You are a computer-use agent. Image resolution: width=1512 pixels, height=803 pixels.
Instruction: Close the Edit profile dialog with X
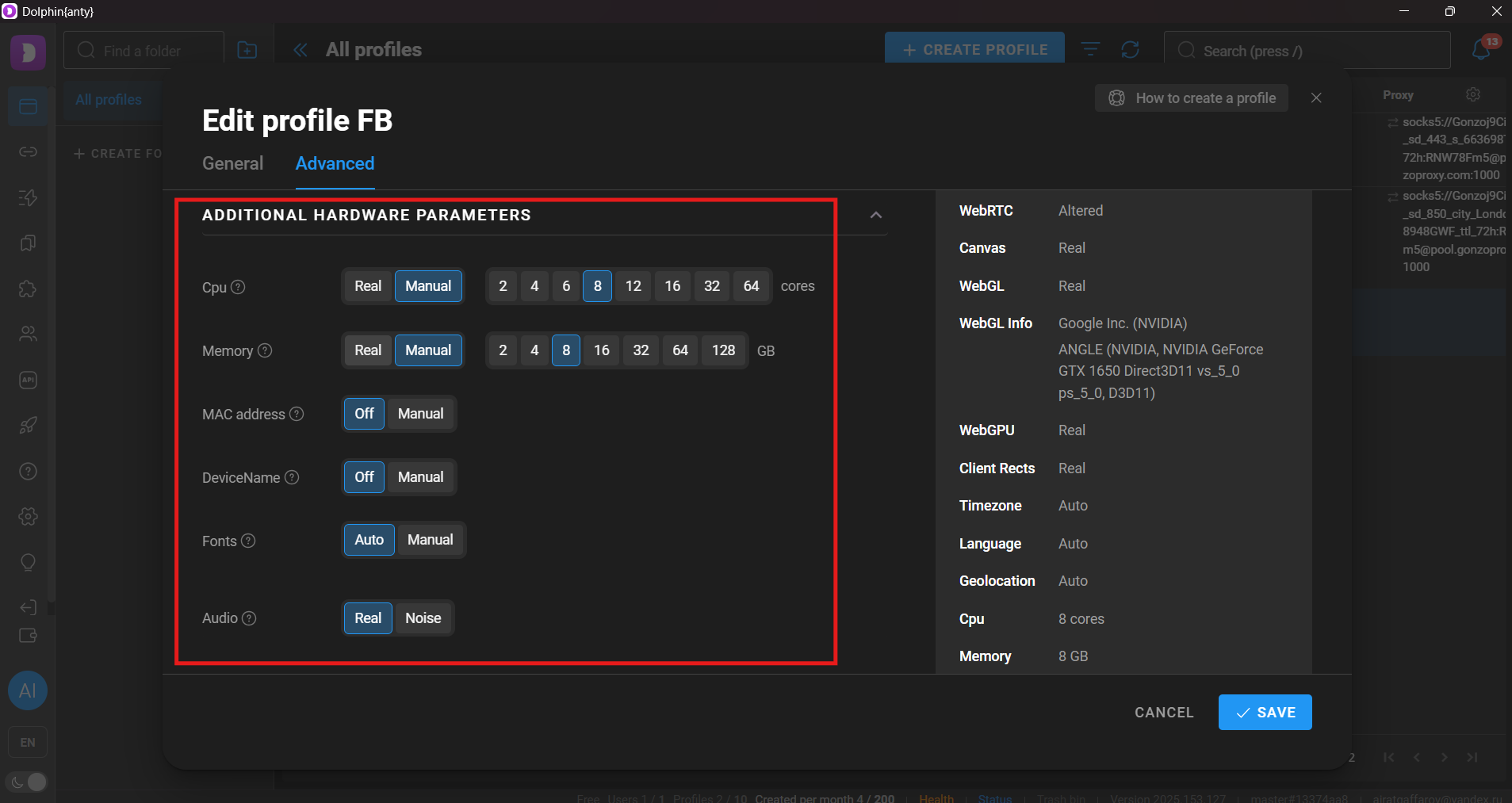[1316, 98]
